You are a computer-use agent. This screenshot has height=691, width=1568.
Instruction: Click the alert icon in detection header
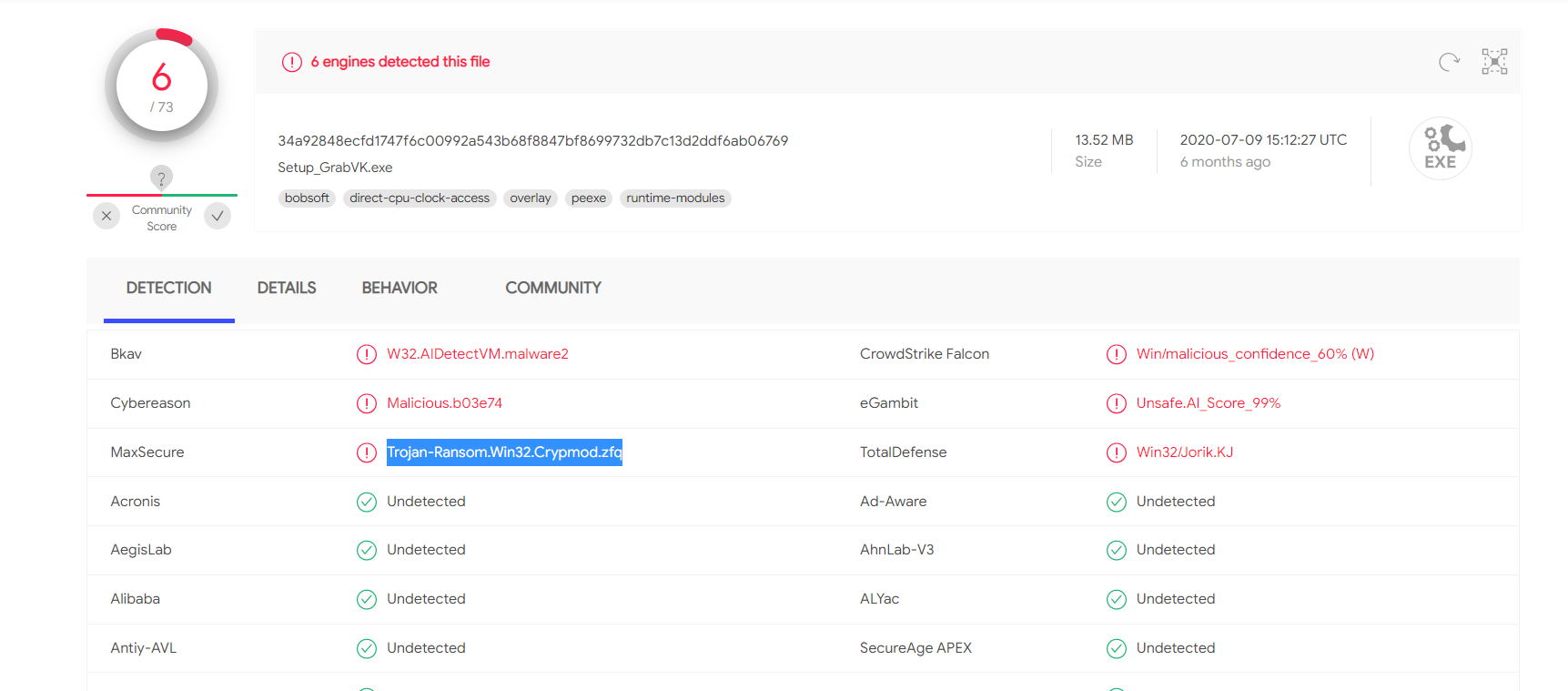[291, 62]
